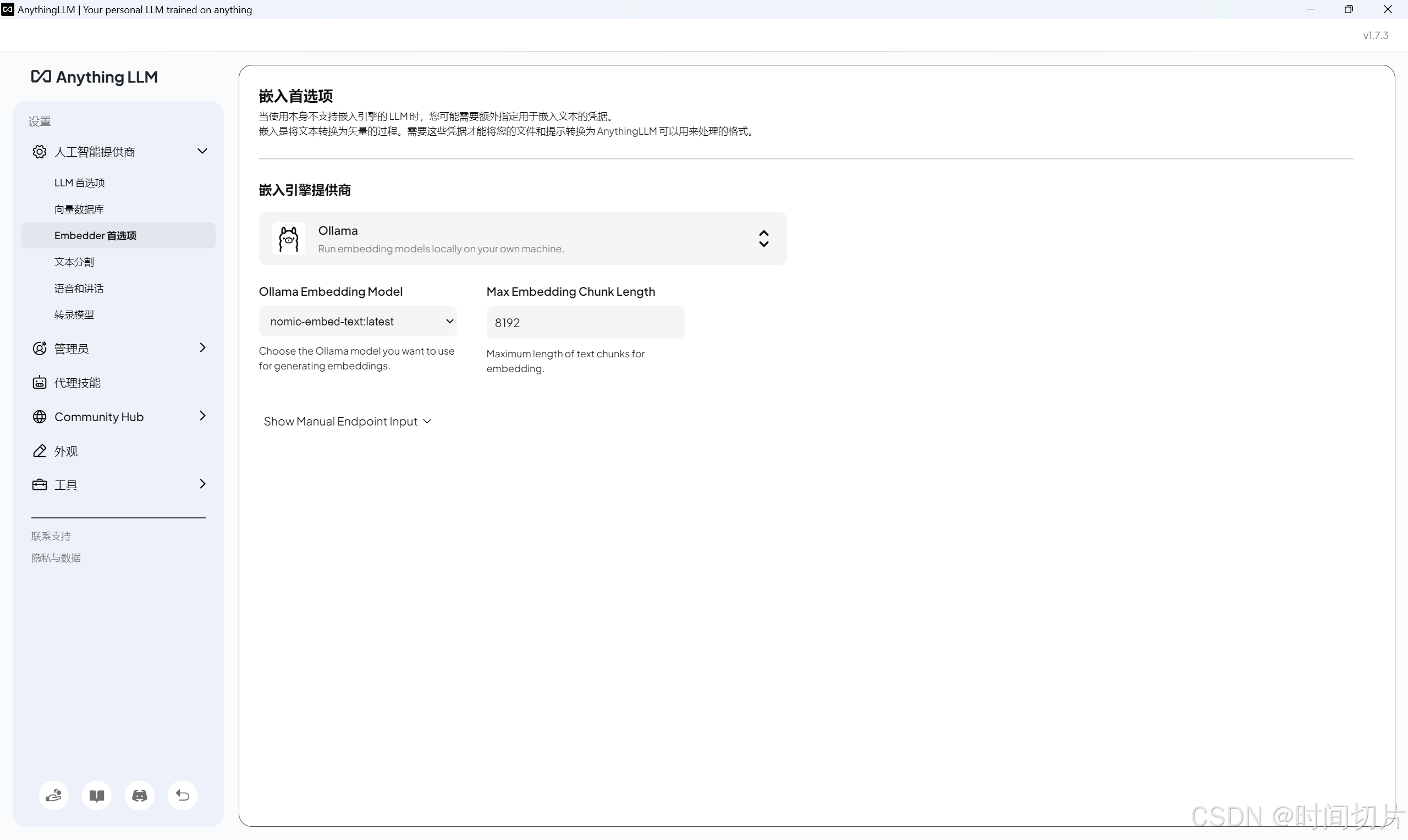Open the documentation book icon
Screen dimensions: 1408x840
(97, 795)
